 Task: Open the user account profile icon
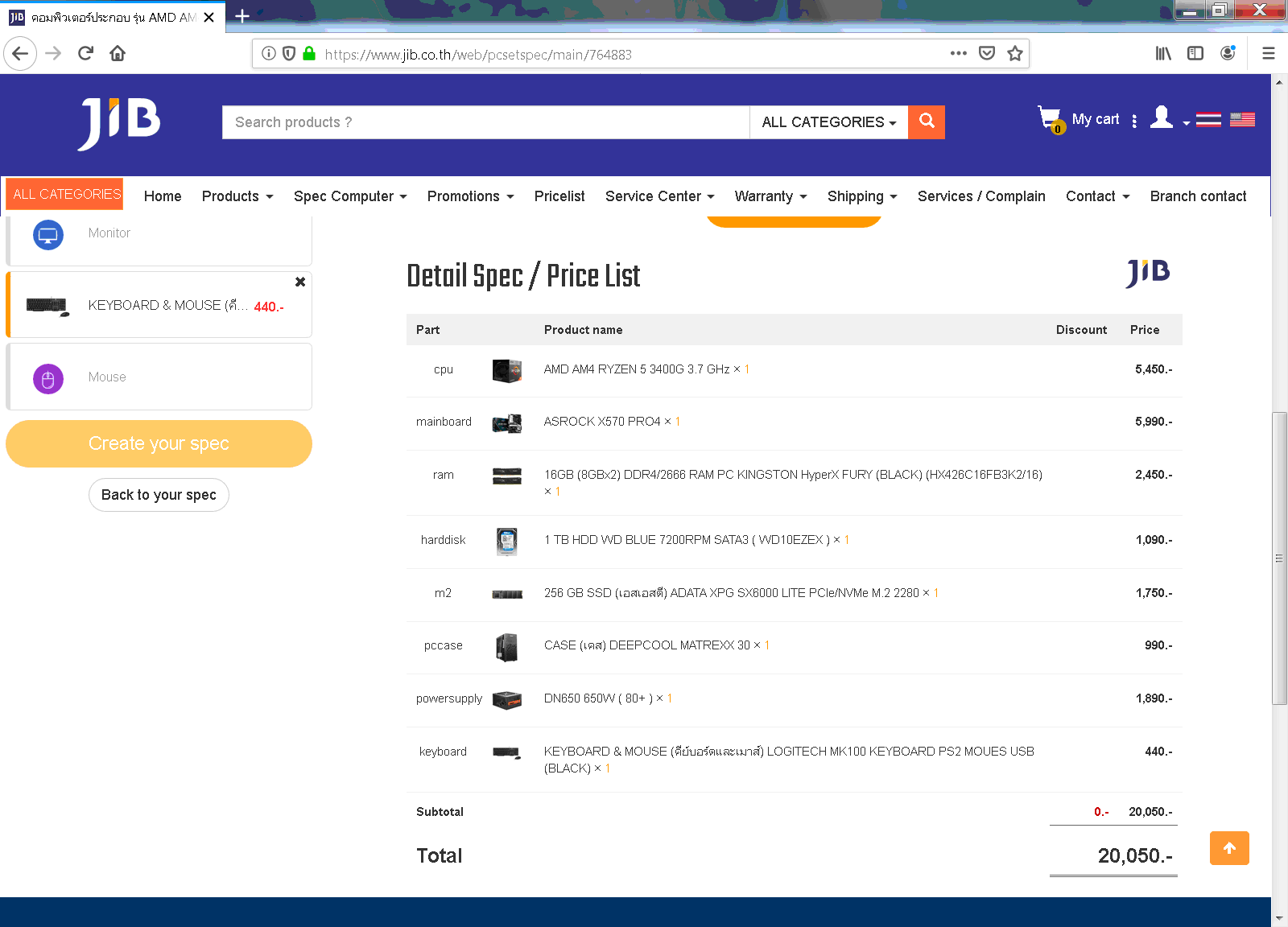[x=1161, y=117]
